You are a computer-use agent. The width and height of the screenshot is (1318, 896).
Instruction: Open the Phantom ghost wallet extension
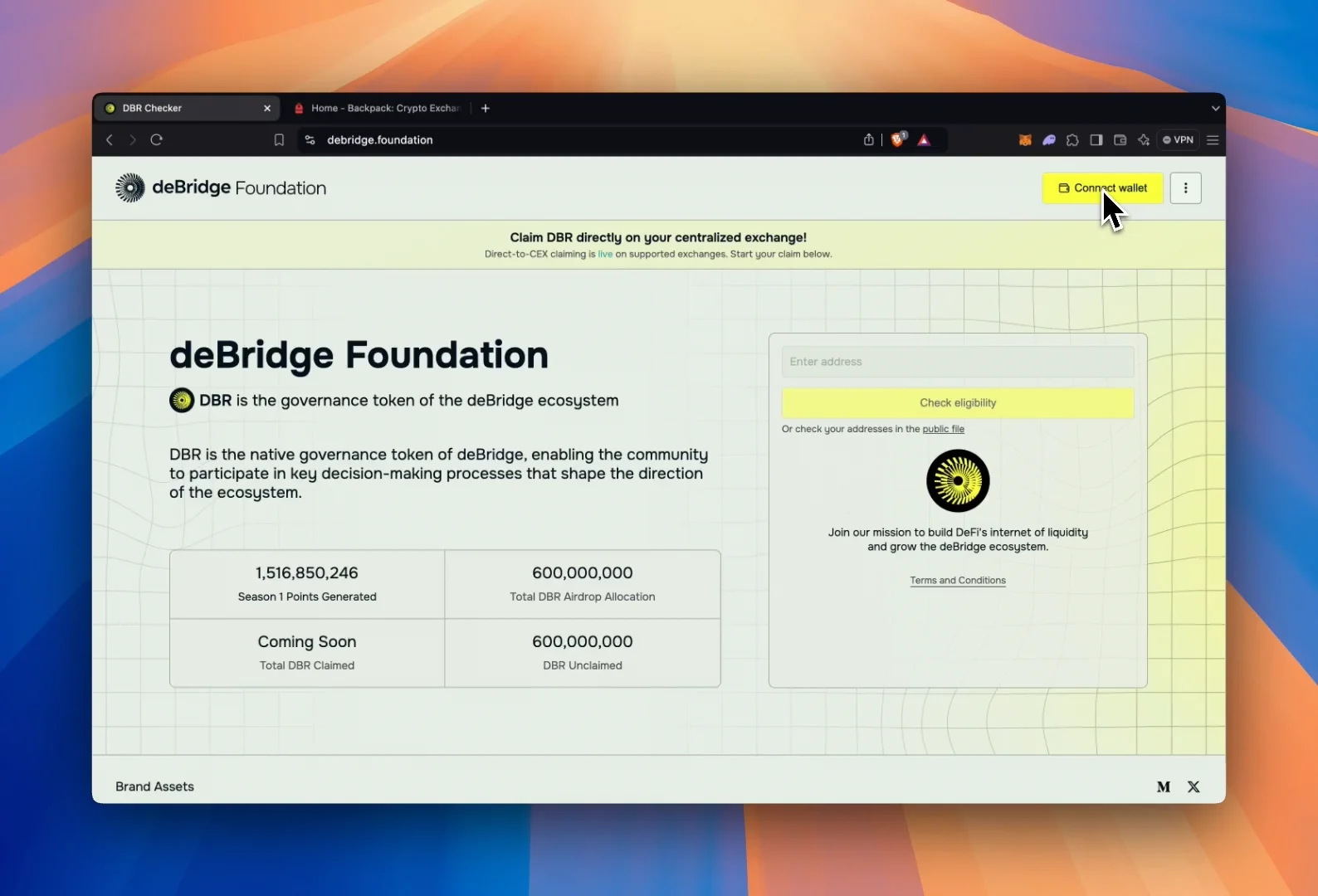pyautogui.click(x=1049, y=140)
